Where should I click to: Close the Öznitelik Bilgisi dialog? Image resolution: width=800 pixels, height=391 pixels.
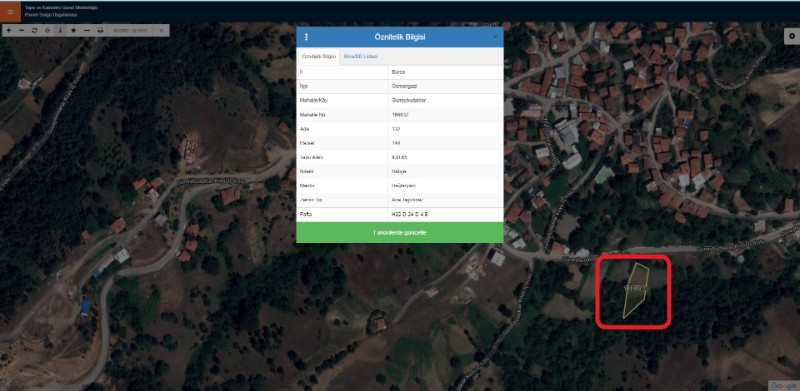pos(495,37)
